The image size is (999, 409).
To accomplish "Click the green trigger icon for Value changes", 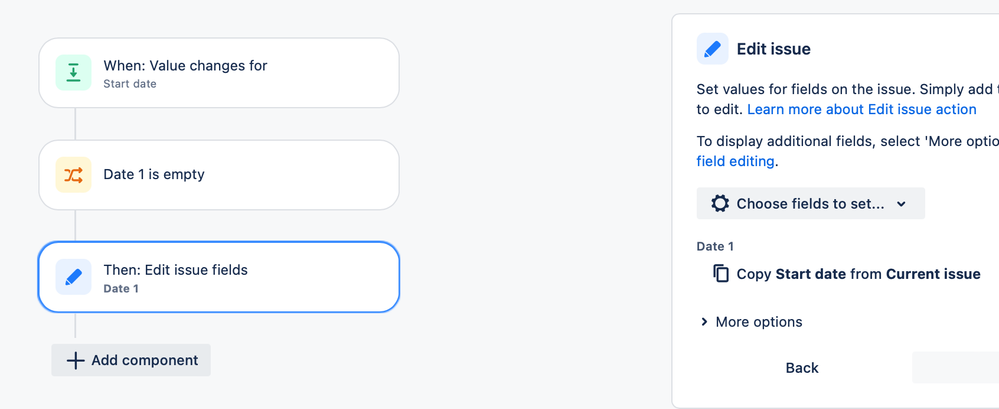I will pyautogui.click(x=73, y=73).
